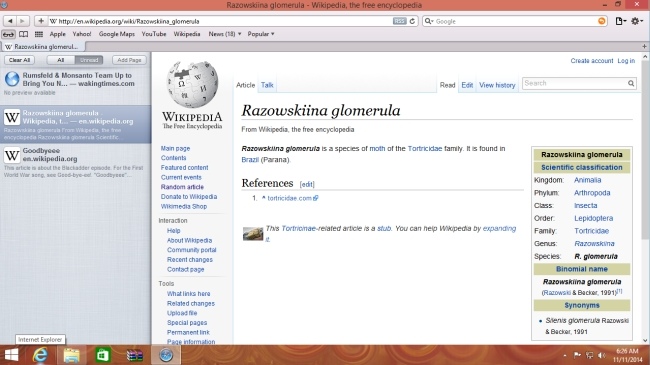Click the page vertical scrollbar thumb
Viewport: 650px width, 365px height.
click(645, 149)
